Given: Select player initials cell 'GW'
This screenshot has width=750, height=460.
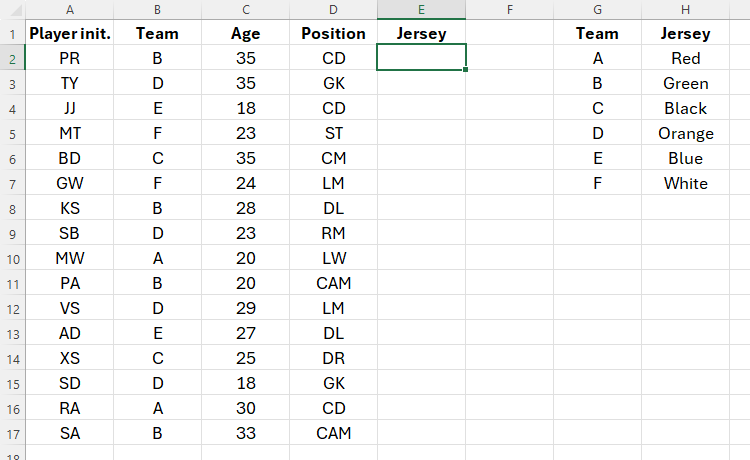Looking at the screenshot, I should pos(69,183).
